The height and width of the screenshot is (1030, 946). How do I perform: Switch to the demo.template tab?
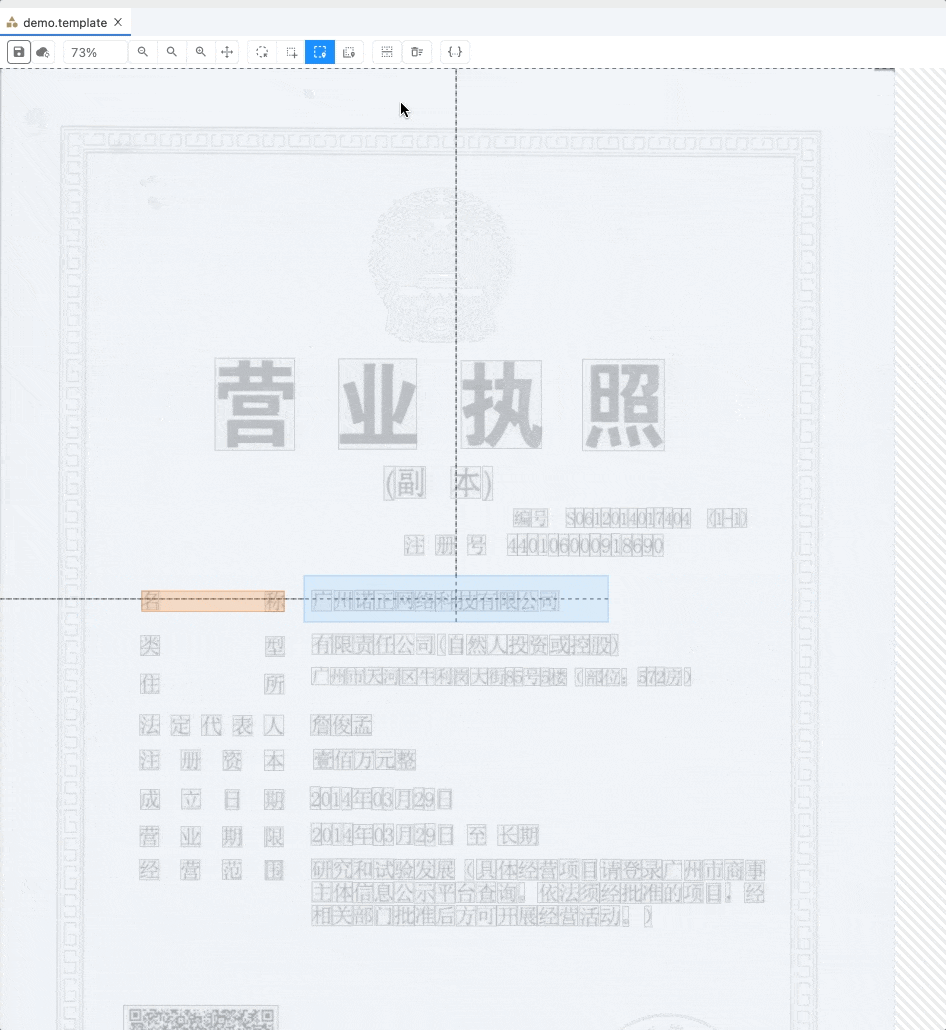click(x=64, y=22)
